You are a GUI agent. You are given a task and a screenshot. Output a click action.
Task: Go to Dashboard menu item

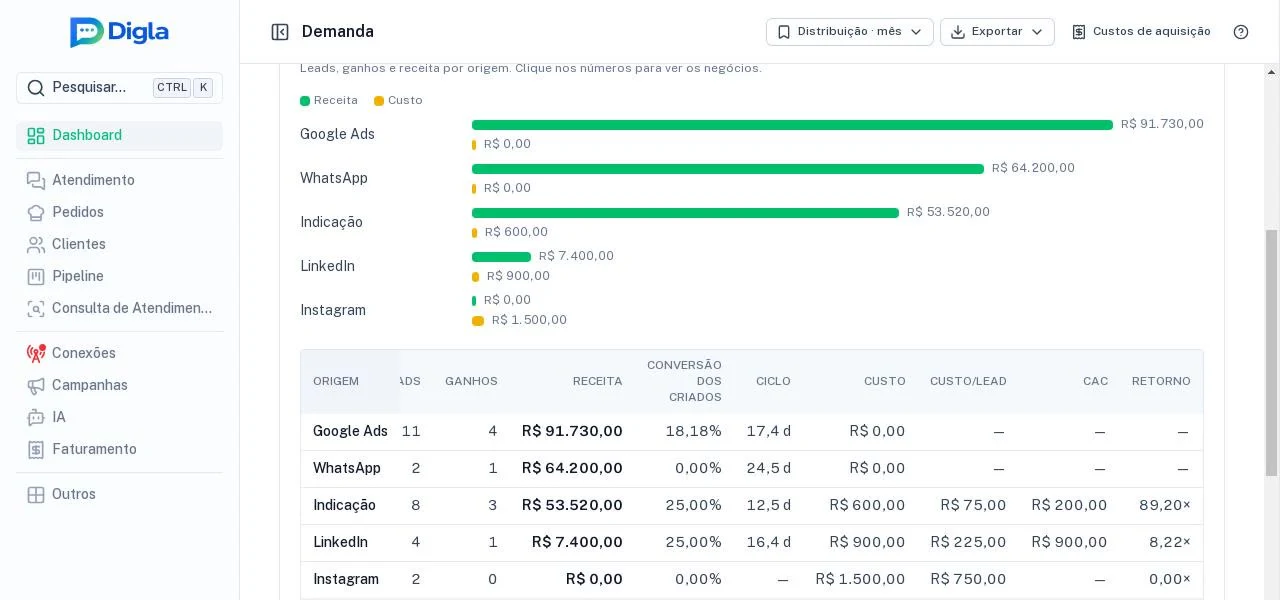pyautogui.click(x=119, y=136)
